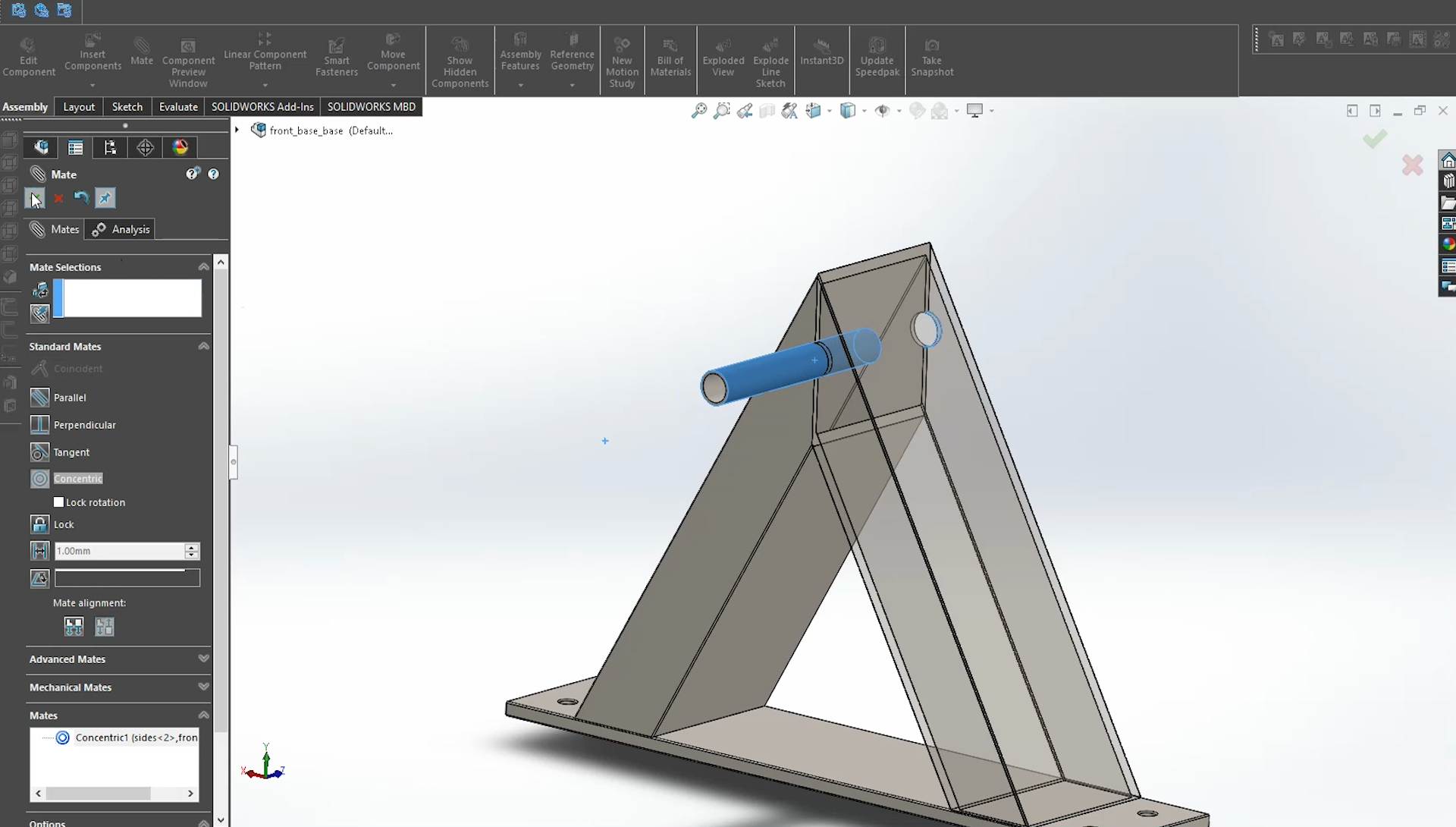Open PropertyManager tab icon
The height and width of the screenshot is (827, 1456).
tap(75, 147)
